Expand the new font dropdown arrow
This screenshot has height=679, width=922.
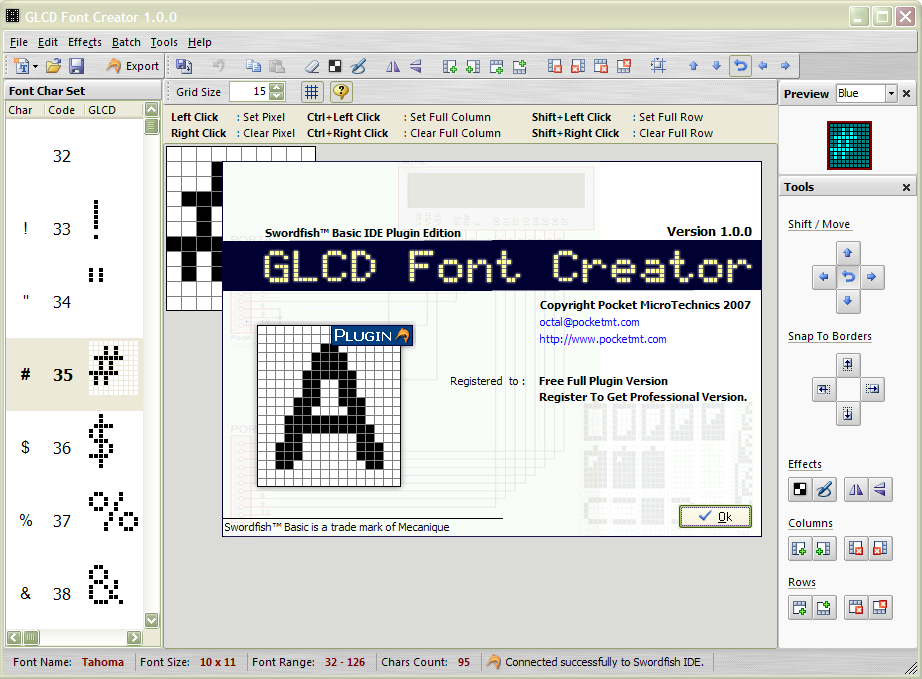click(35, 66)
